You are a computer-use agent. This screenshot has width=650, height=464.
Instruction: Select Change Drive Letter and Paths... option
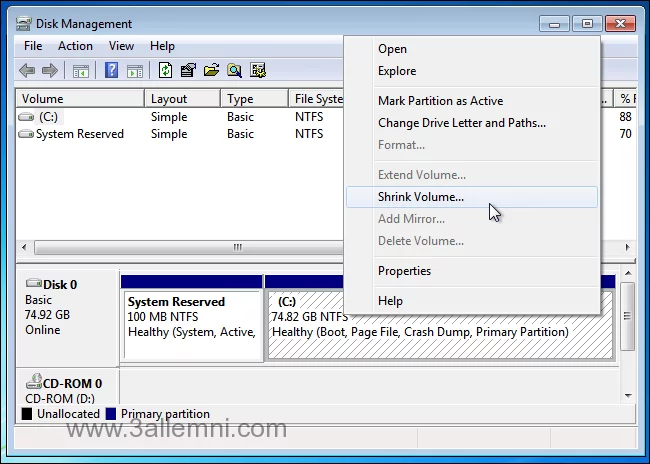pyautogui.click(x=461, y=123)
